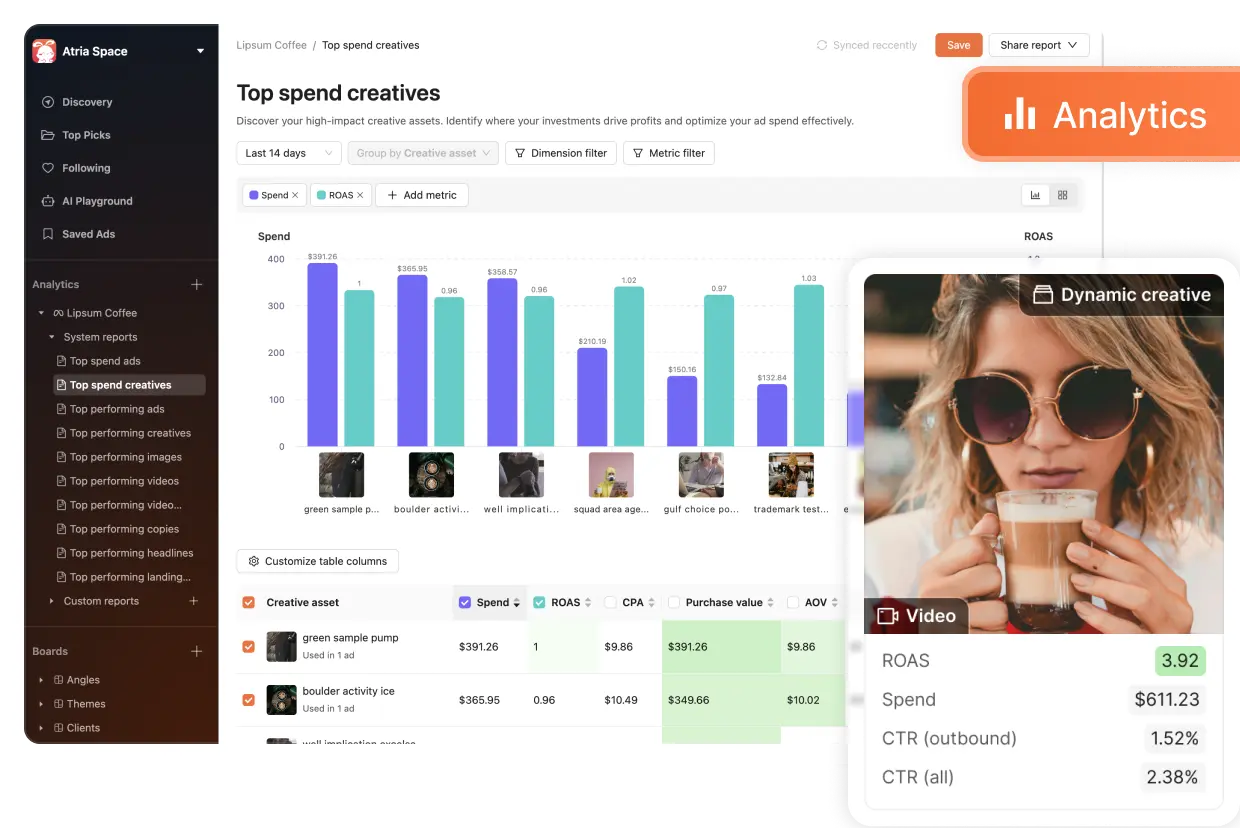Open Saved Ads bookmark icon
Image resolution: width=1240 pixels, height=828 pixels.
[47, 234]
